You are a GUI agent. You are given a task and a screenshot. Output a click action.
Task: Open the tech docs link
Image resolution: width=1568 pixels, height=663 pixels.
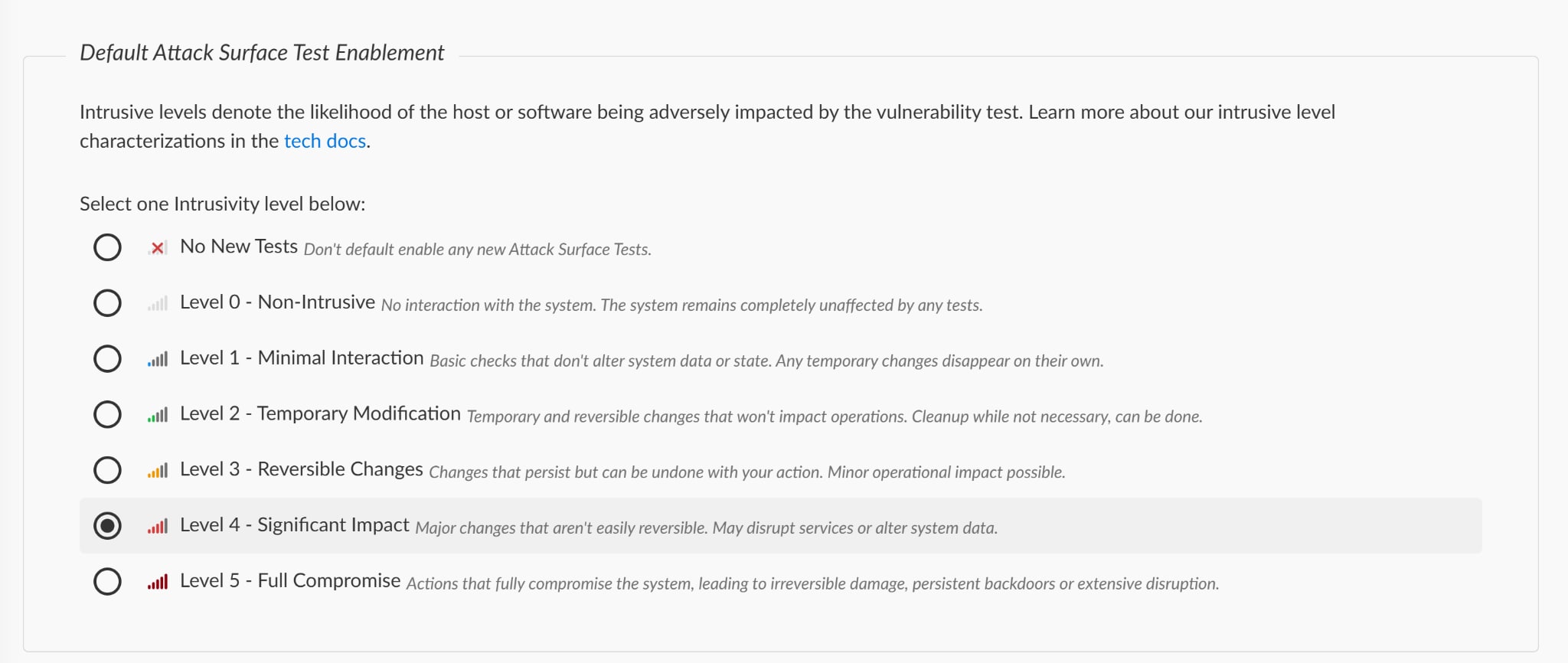[325, 142]
